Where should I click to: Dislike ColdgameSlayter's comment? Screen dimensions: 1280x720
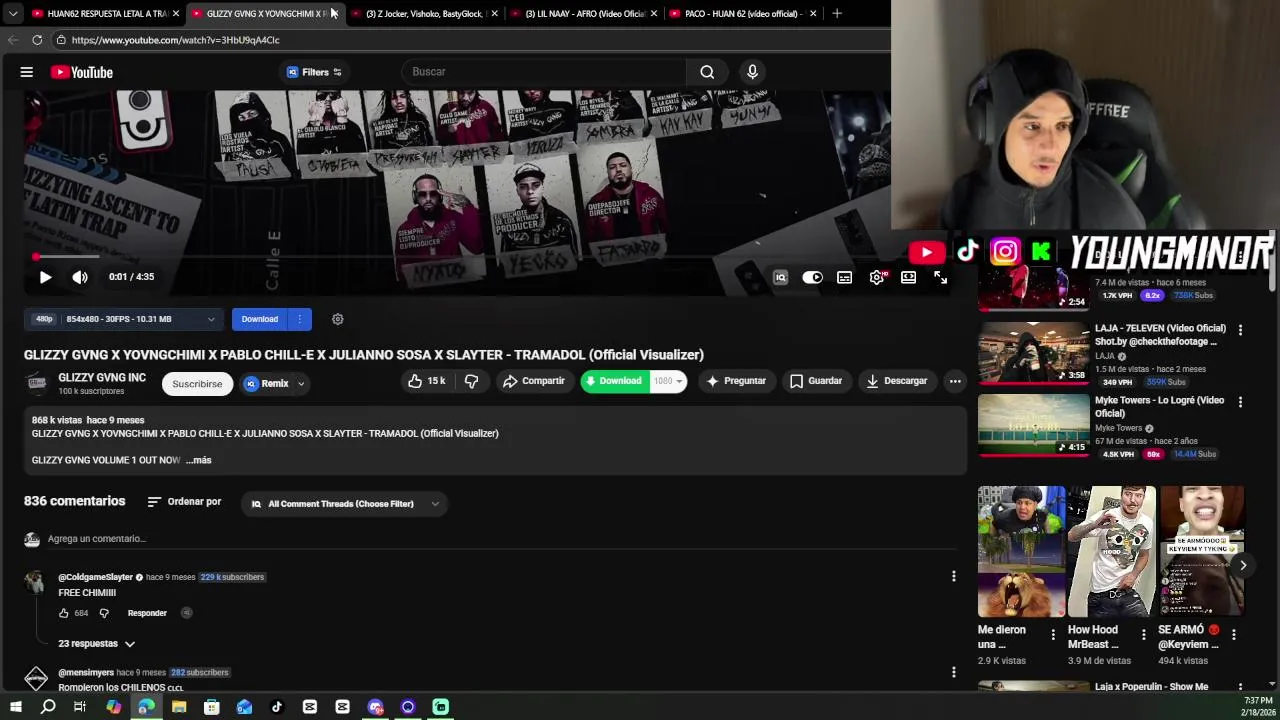tap(104, 613)
